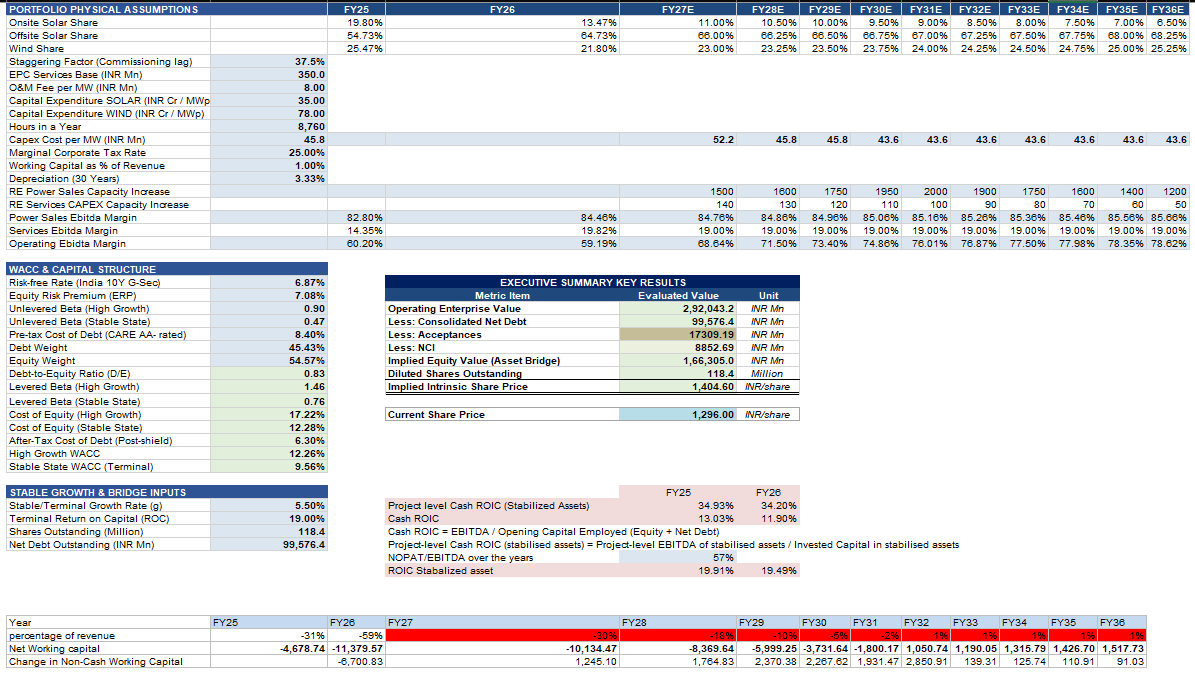The width and height of the screenshot is (1195, 673).
Task: Select the FY25 Net Working capital -4,678.74 cell
Action: coord(269,649)
